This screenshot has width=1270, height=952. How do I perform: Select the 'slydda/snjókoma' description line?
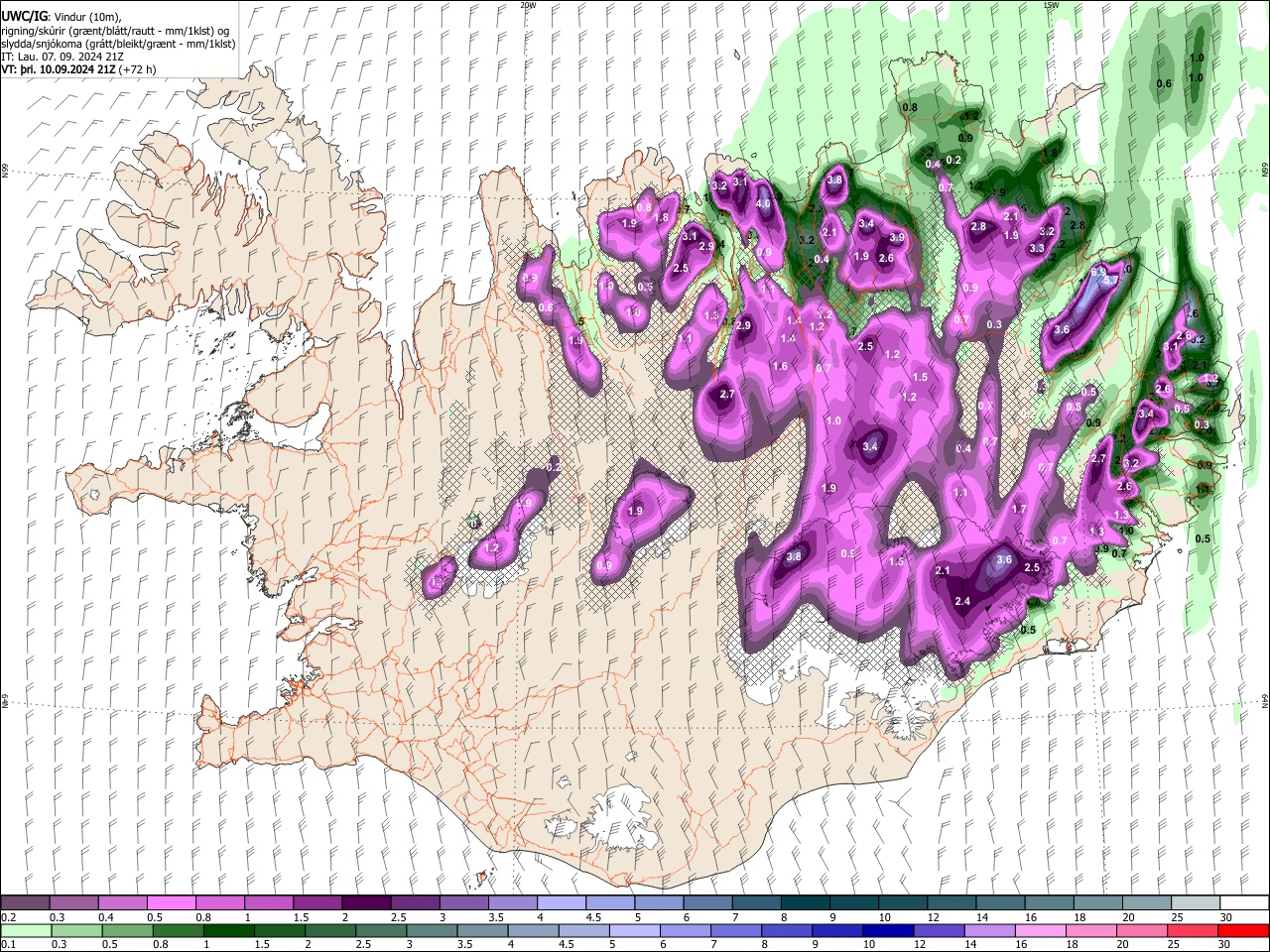118,44
